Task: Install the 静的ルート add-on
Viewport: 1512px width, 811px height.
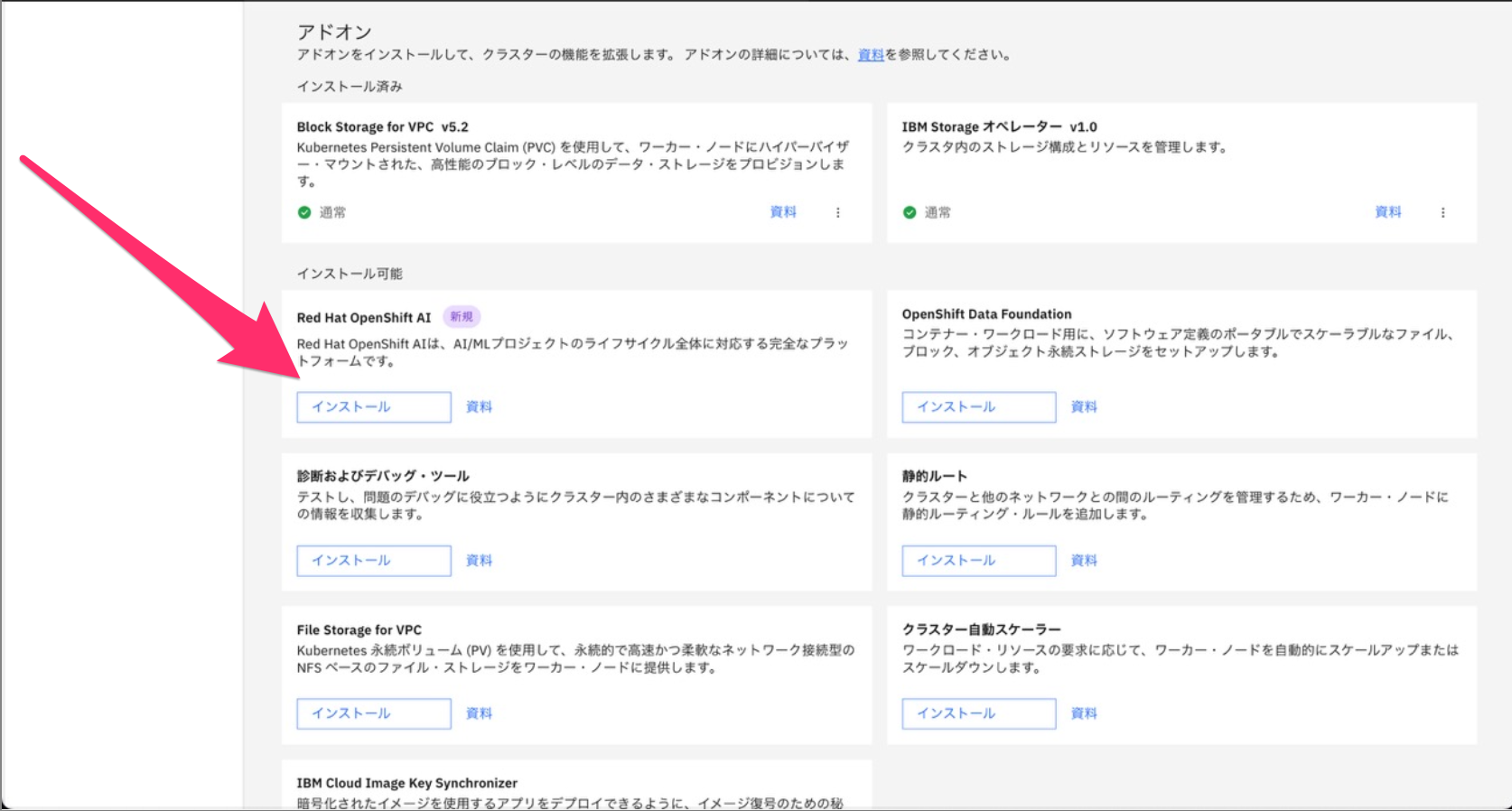Action: (x=979, y=561)
